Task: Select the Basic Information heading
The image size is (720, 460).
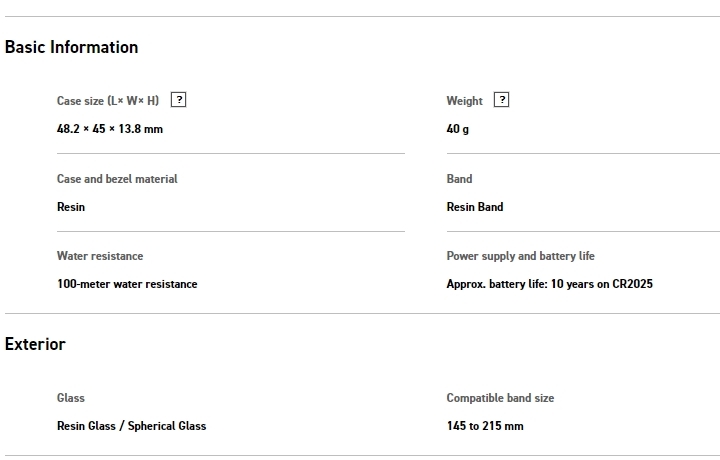Action: (71, 47)
